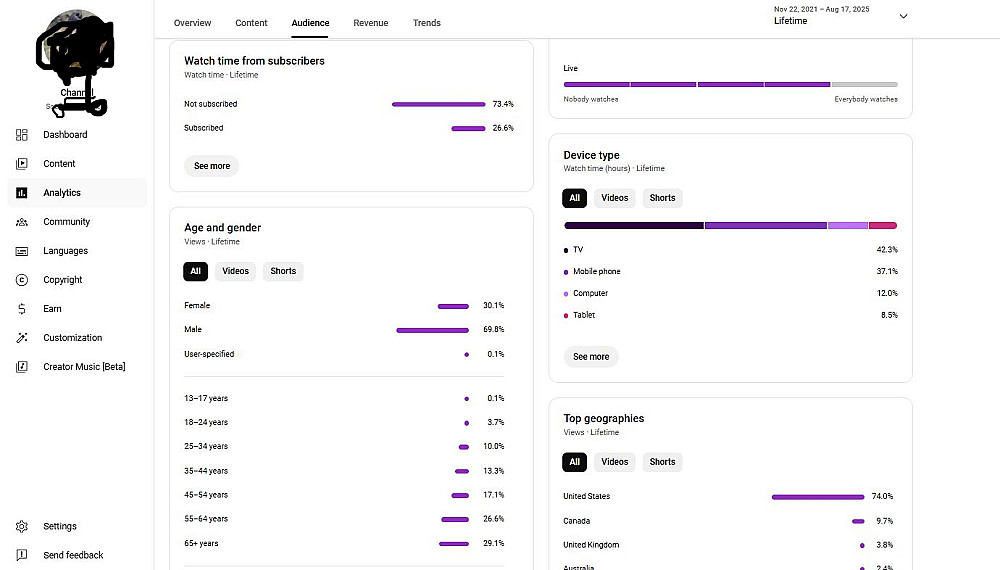Expand Watch time from subscribers with See more
1000x570 pixels.
tap(211, 166)
